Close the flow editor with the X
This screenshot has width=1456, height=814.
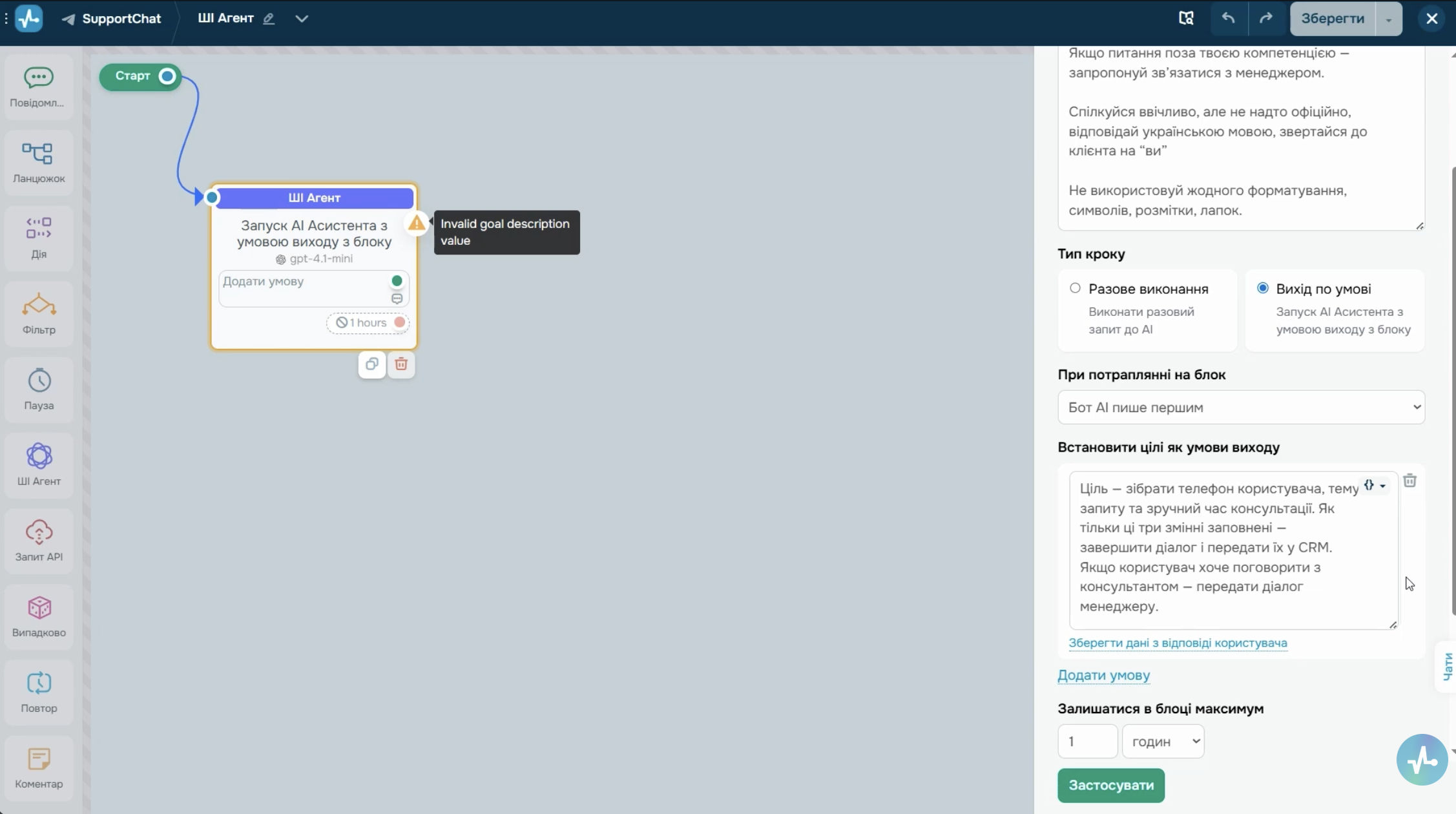click(1431, 19)
